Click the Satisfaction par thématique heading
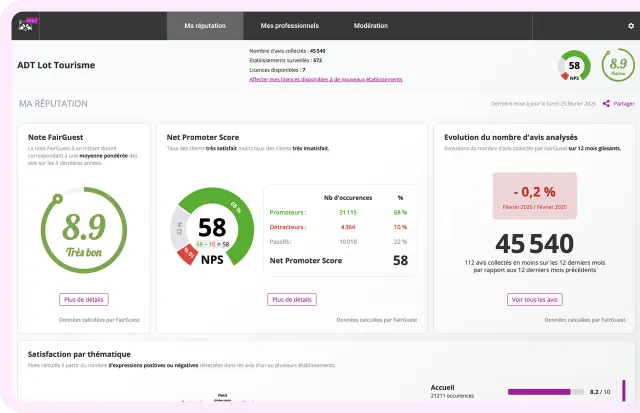This screenshot has width=640, height=413. coord(79,354)
